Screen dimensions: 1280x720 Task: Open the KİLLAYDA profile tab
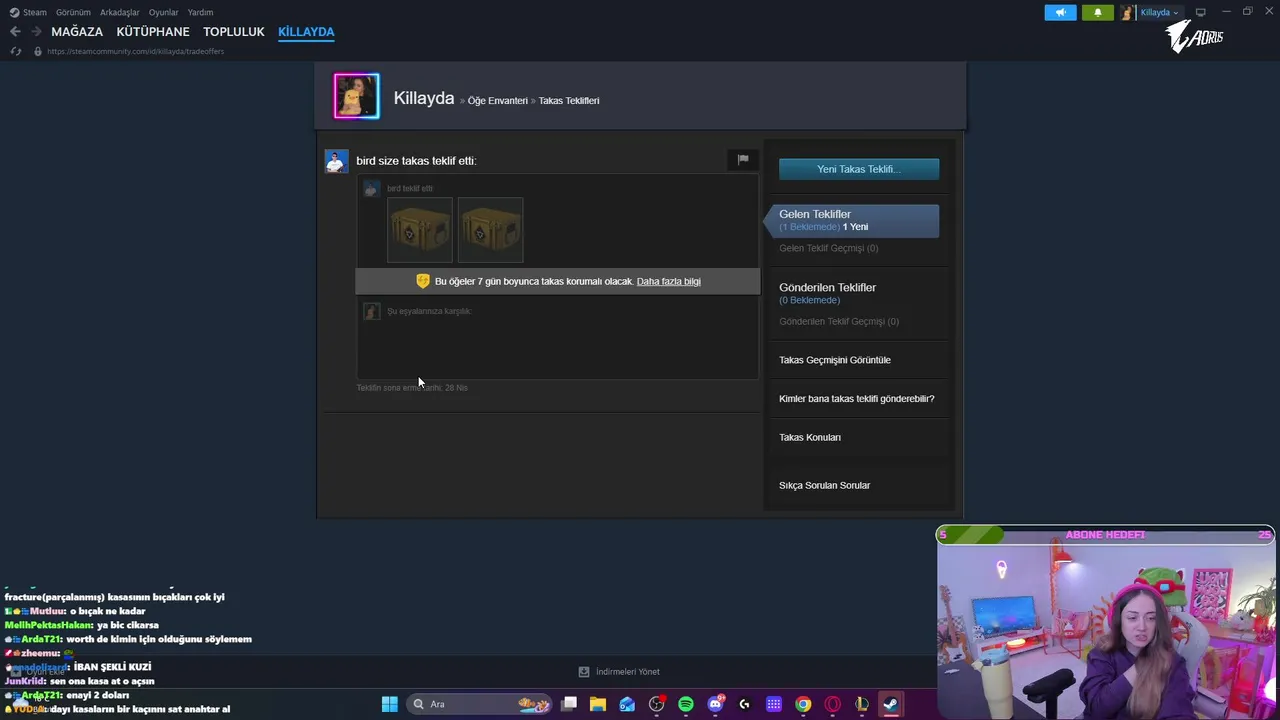[x=306, y=32]
